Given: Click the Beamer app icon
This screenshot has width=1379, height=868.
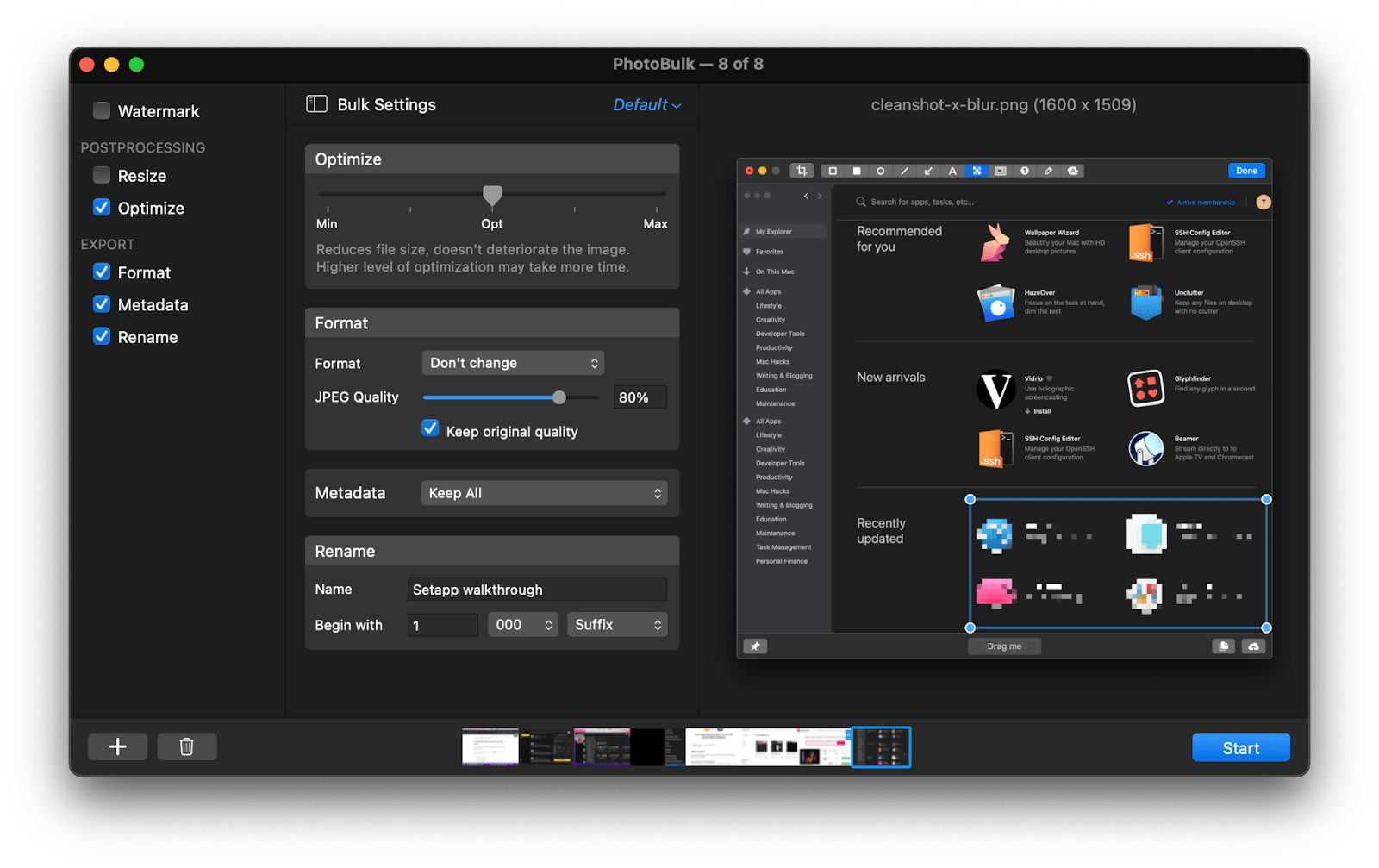Looking at the screenshot, I should 1145,448.
